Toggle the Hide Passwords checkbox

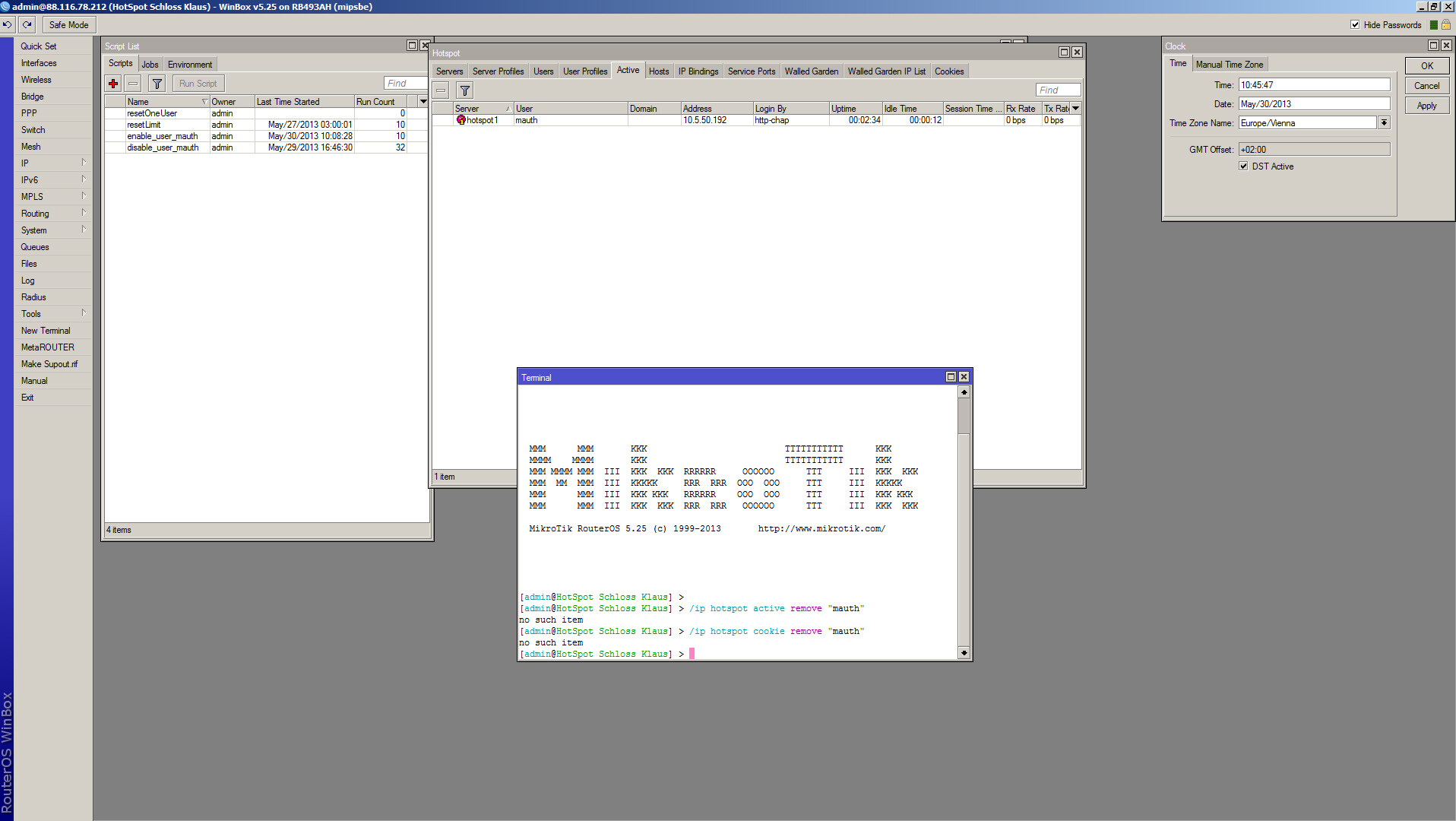click(x=1355, y=25)
